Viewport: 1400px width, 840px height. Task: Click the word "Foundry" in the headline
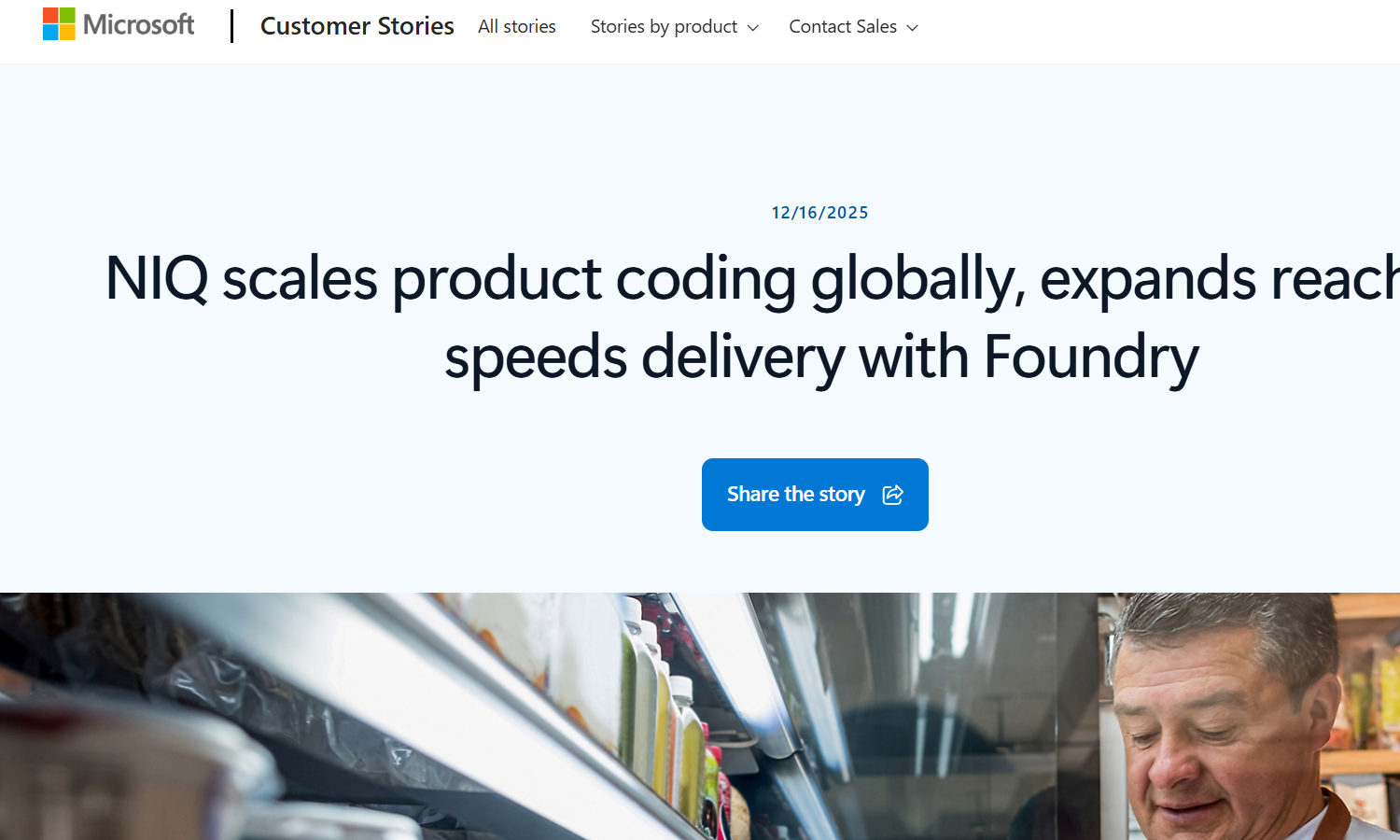pos(1090,357)
